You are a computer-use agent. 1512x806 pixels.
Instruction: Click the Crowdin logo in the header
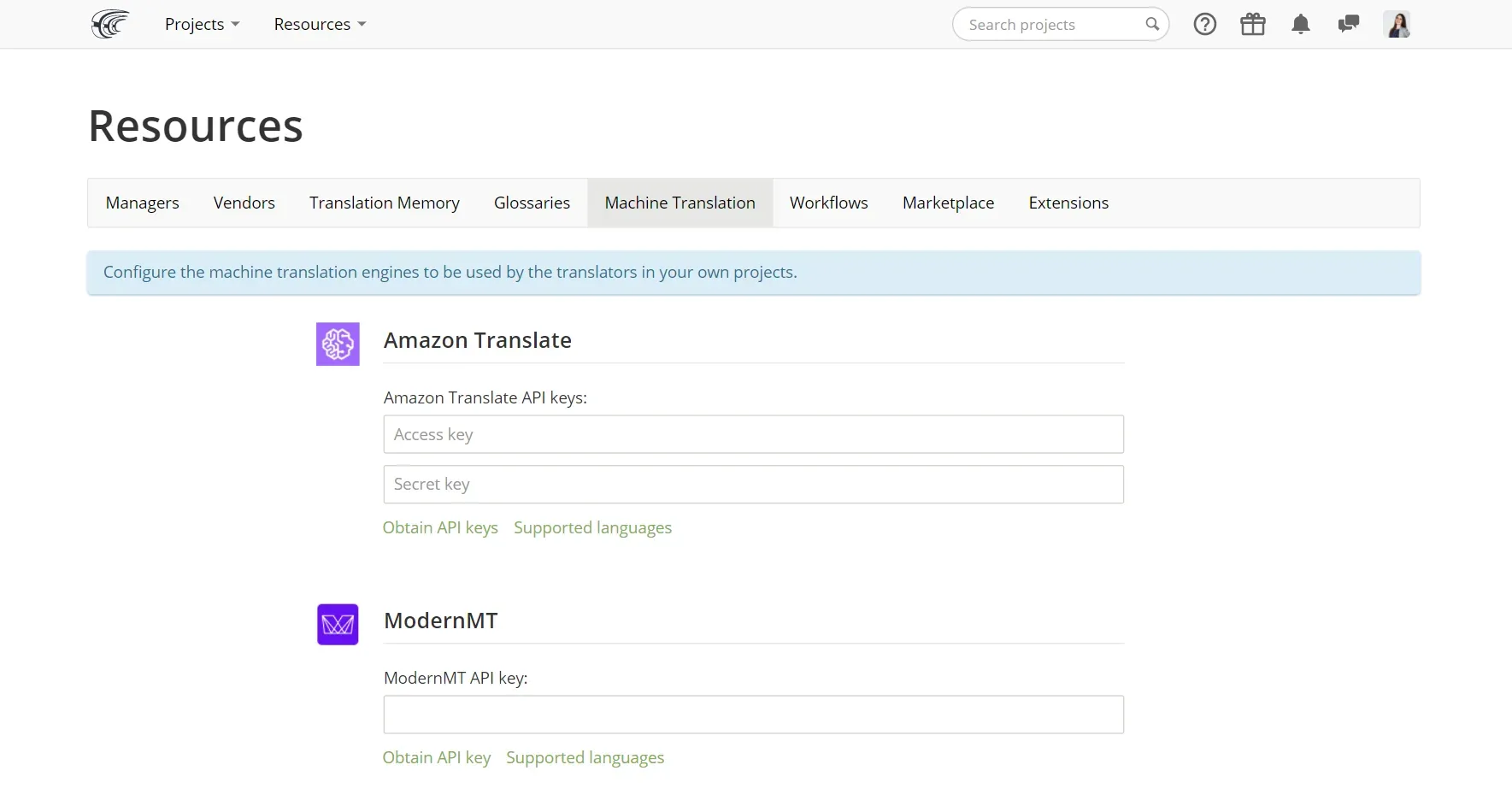[x=110, y=24]
